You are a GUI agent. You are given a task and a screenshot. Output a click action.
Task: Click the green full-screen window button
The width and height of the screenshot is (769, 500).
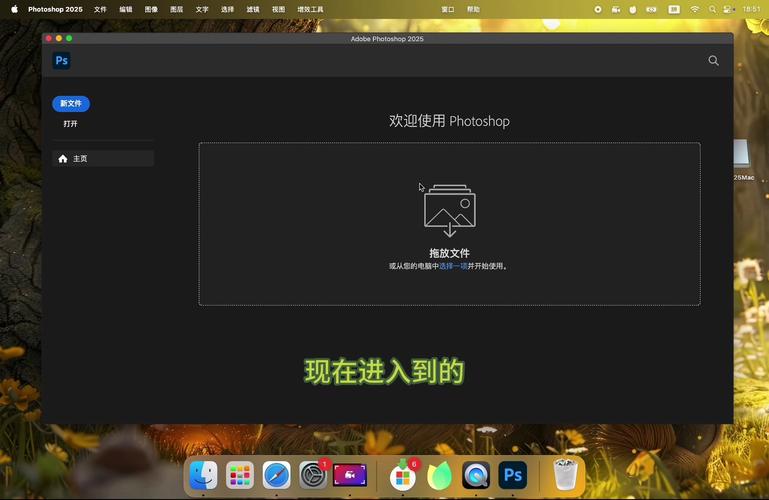pyautogui.click(x=69, y=38)
